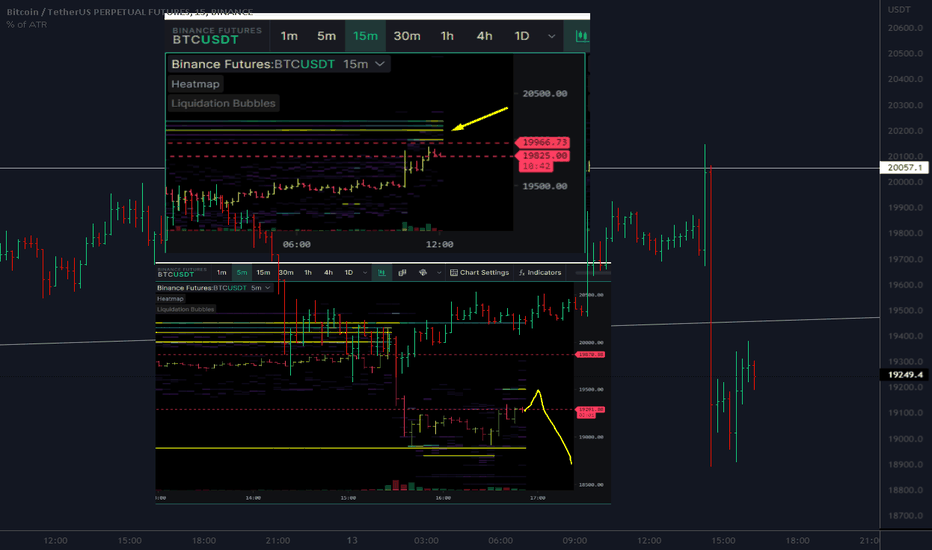Screen dimensions: 932x550
Task: Select 1m timeframe in upper toolbar
Action: tap(289, 36)
